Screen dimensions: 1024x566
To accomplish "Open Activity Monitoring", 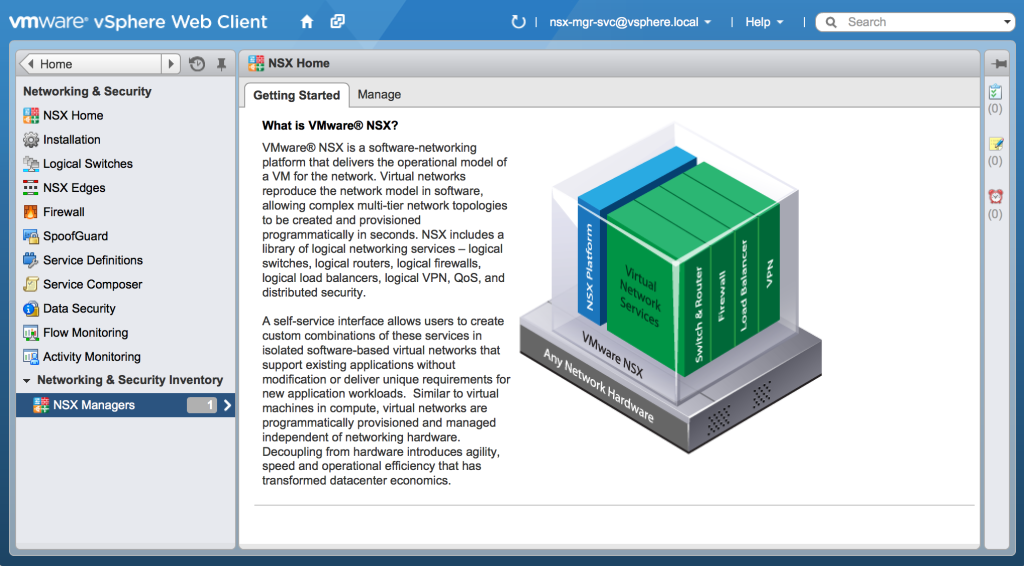I will [x=91, y=357].
